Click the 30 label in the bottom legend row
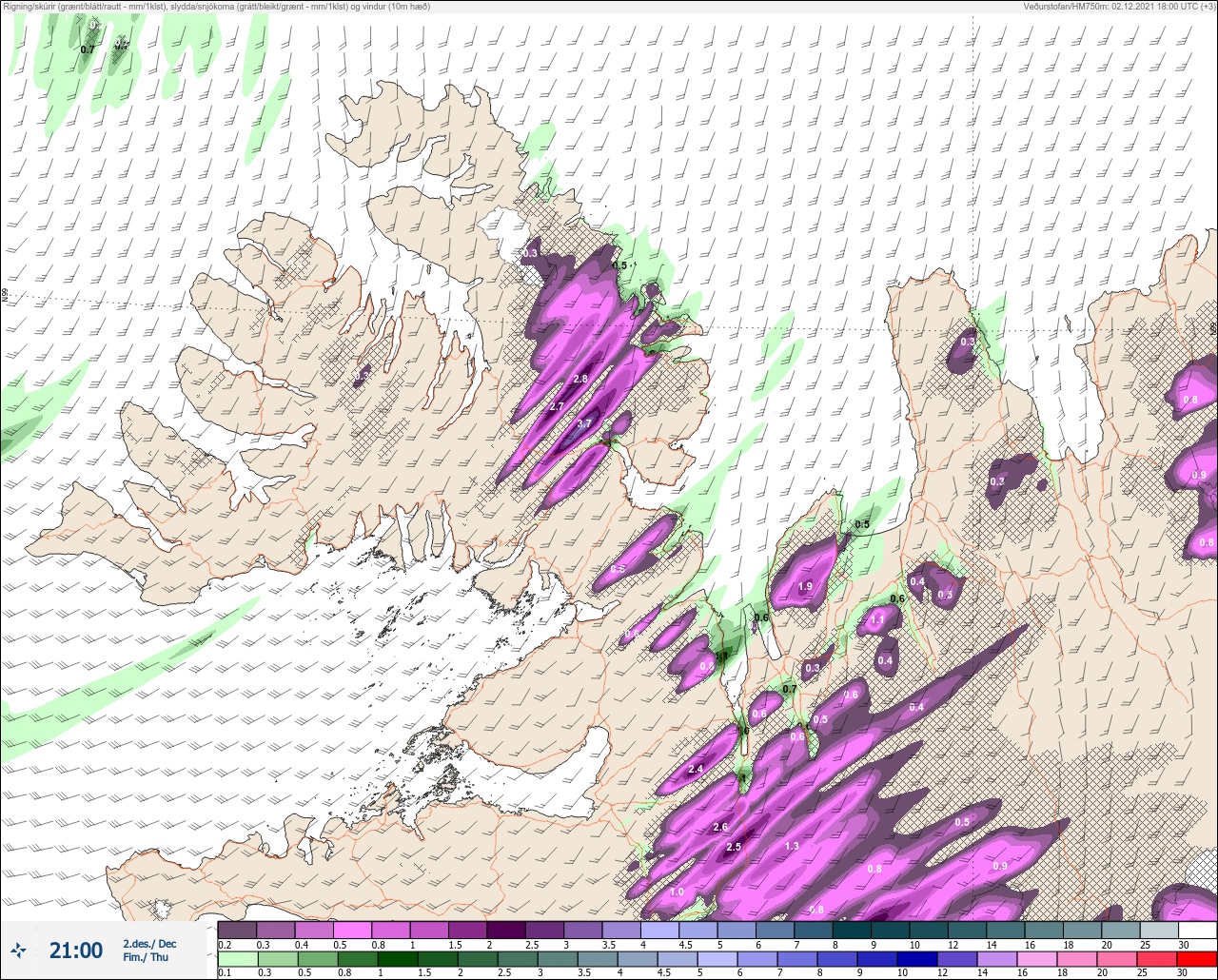Image resolution: width=1218 pixels, height=980 pixels. 1183,974
